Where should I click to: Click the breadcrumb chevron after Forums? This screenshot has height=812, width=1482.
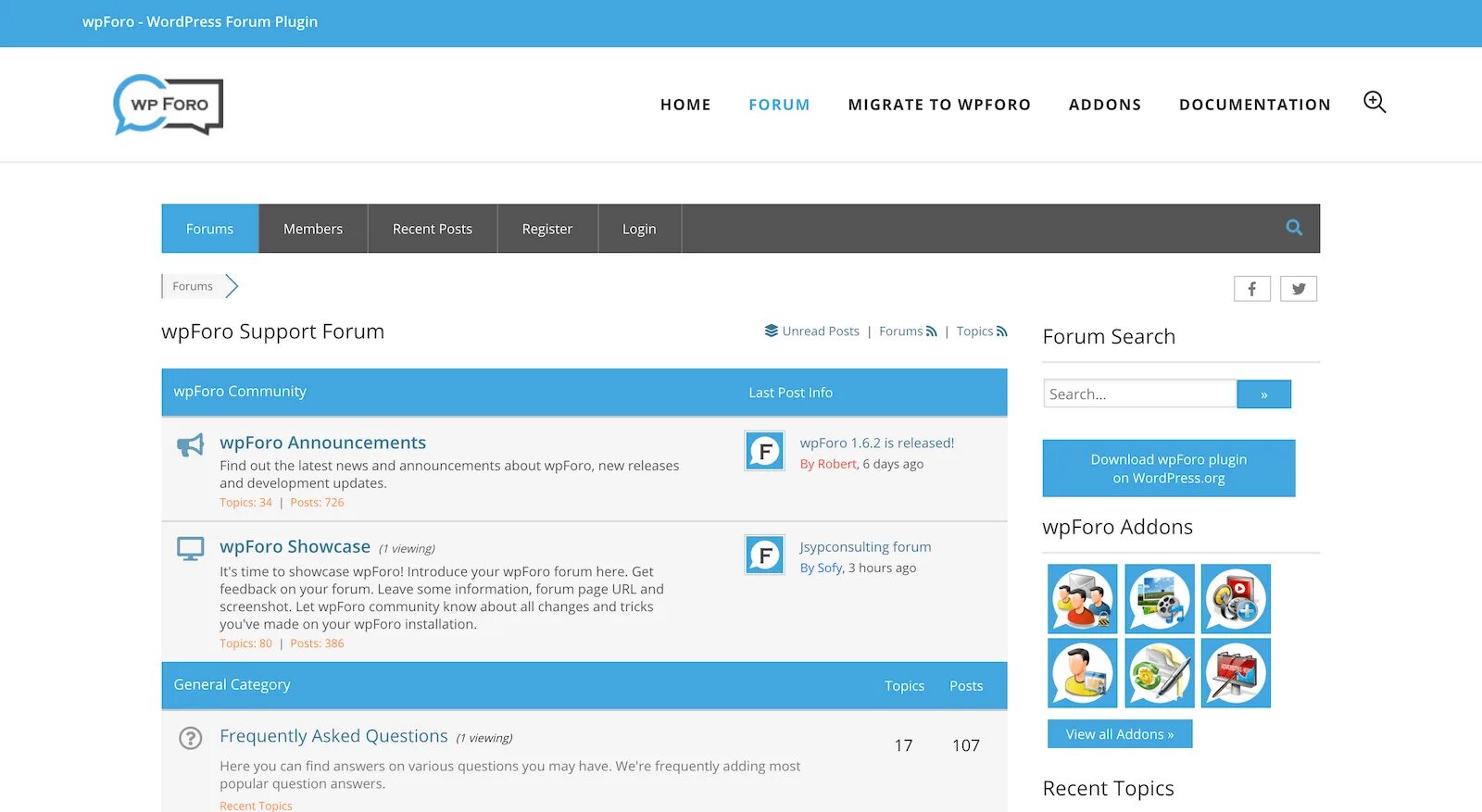pos(232,286)
